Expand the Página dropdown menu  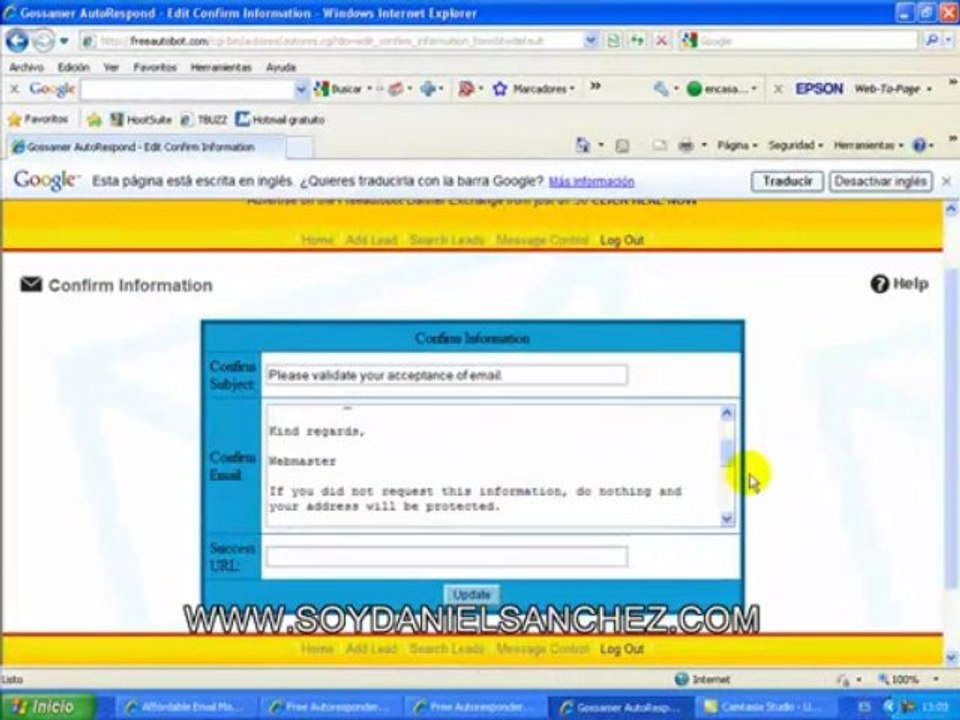[737, 146]
